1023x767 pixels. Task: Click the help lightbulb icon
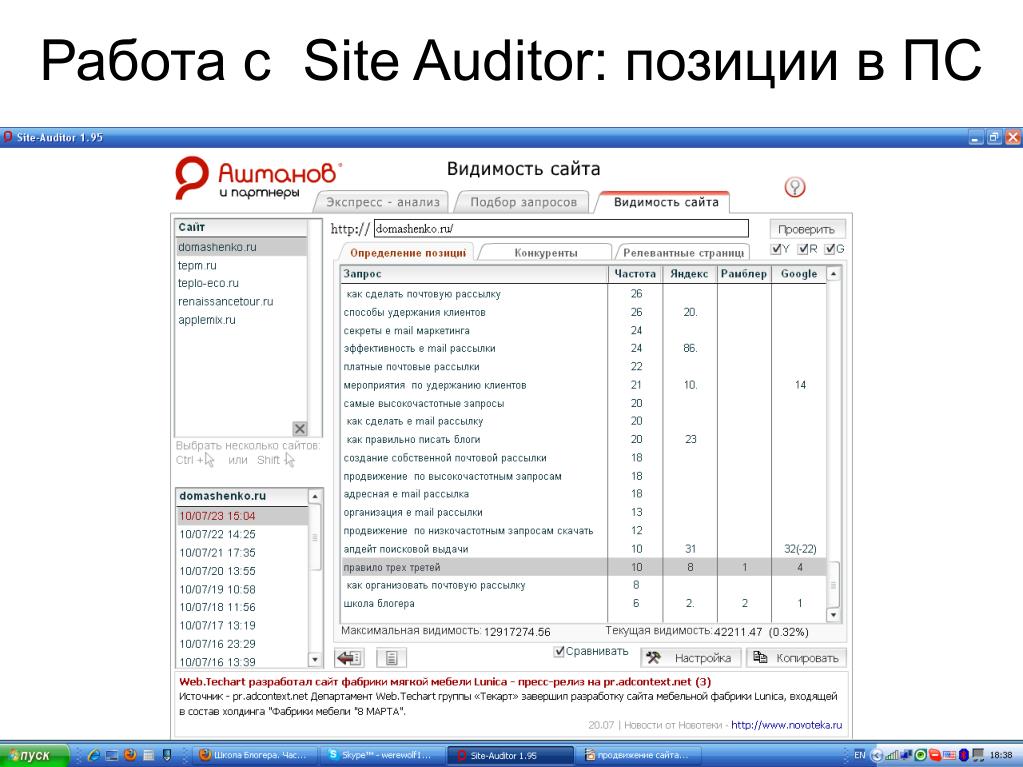pyautogui.click(x=794, y=187)
